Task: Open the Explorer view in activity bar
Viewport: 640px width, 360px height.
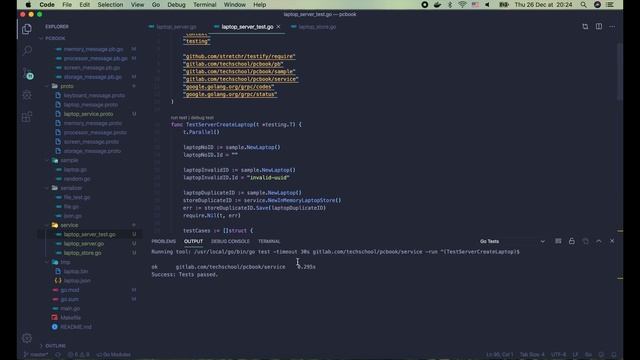Action: (x=27, y=29)
